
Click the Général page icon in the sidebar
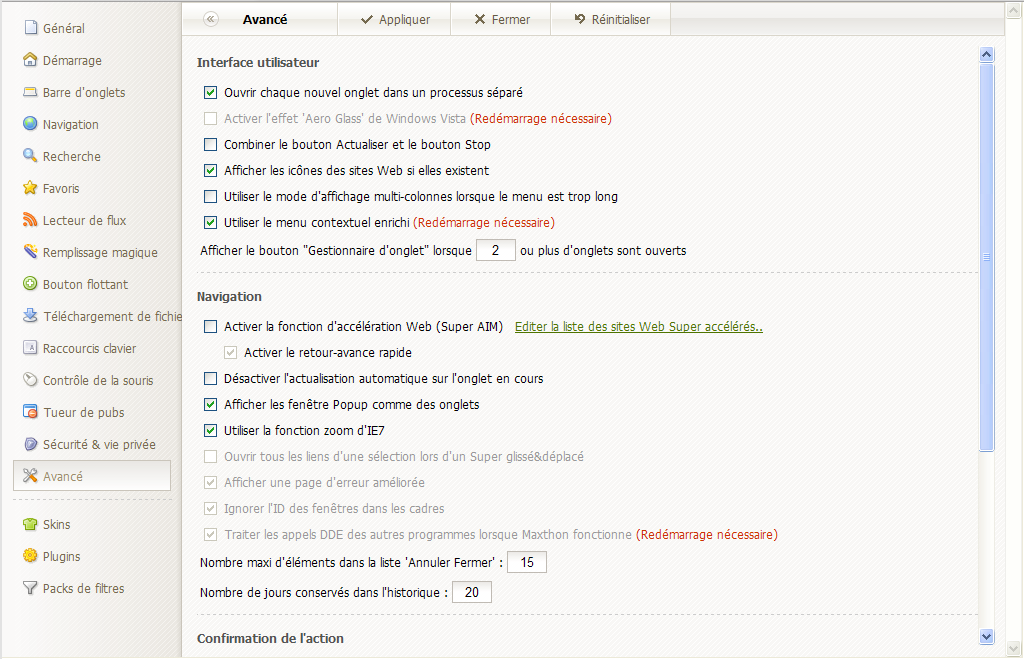(x=30, y=27)
